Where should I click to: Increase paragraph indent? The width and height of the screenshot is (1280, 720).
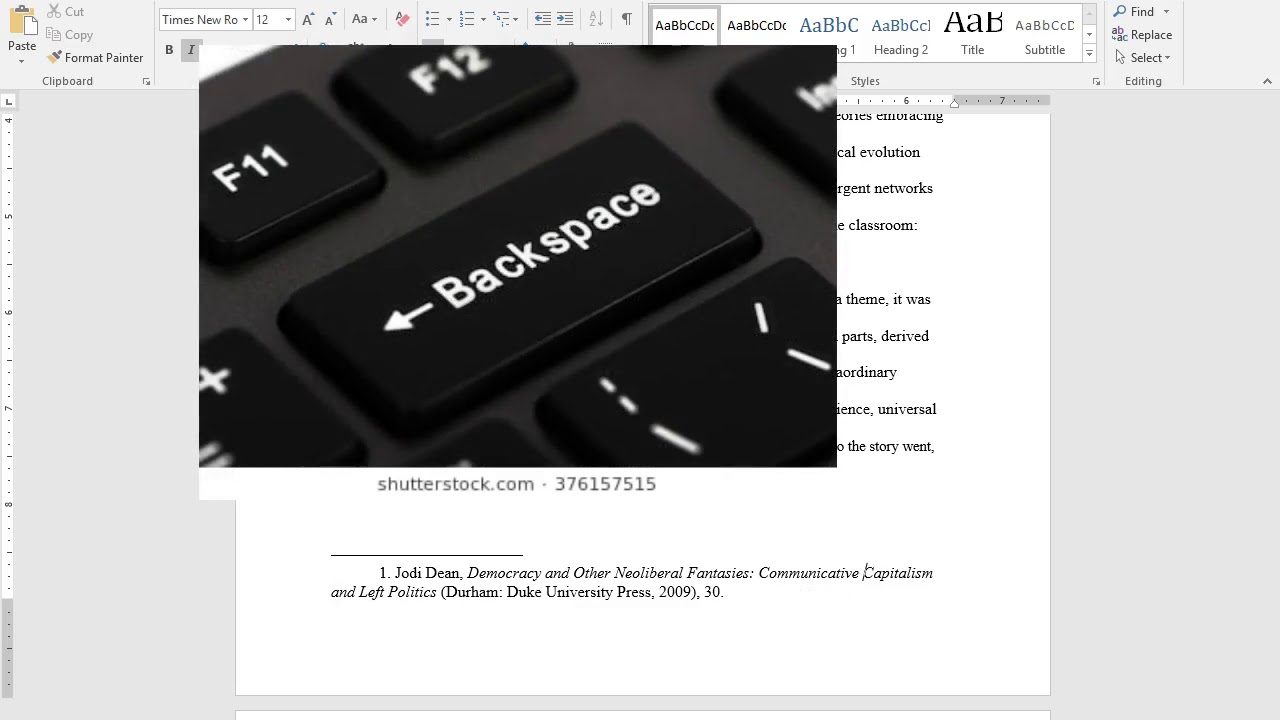(x=565, y=19)
